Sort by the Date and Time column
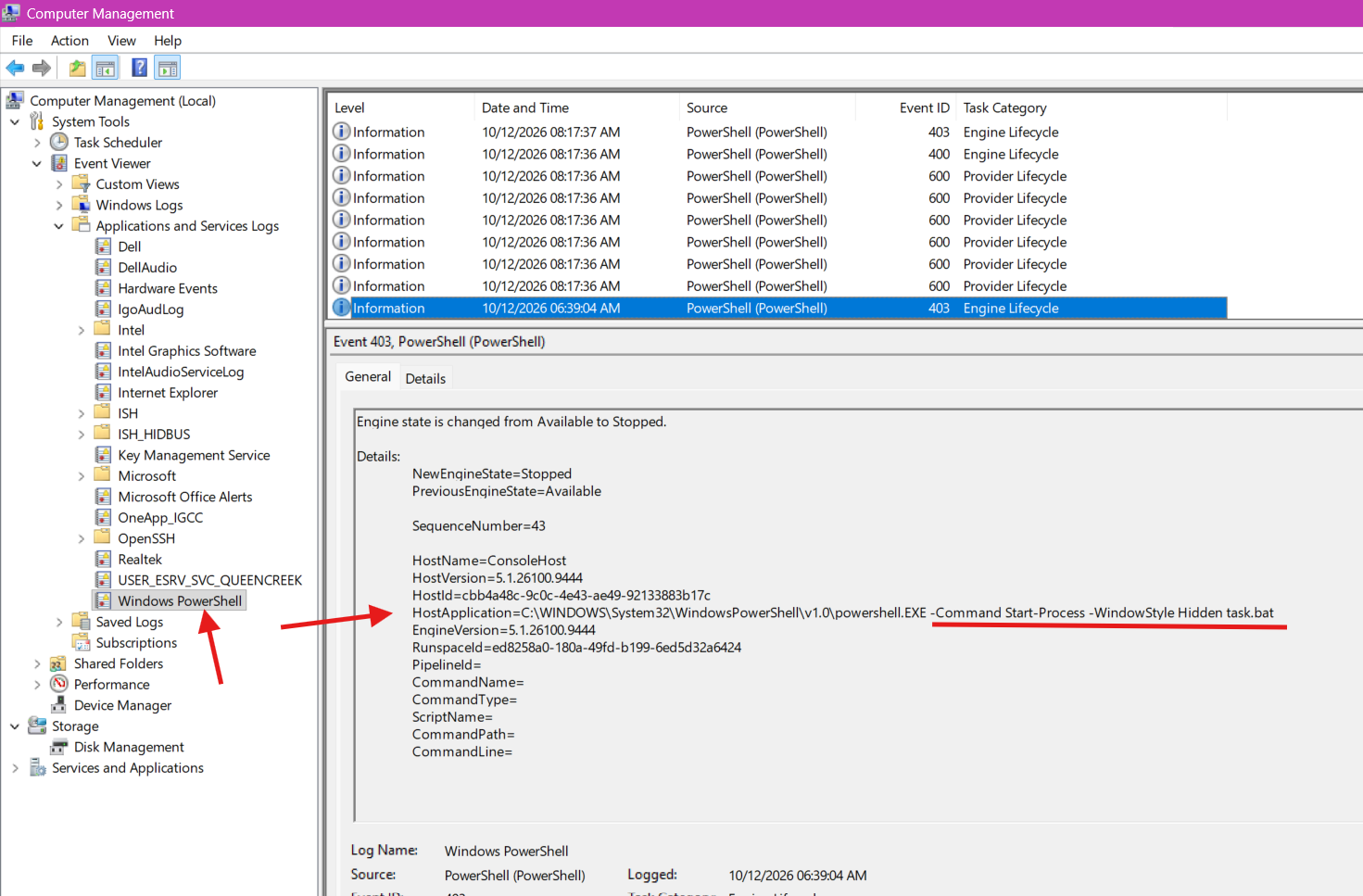This screenshot has width=1363, height=896. coord(576,107)
